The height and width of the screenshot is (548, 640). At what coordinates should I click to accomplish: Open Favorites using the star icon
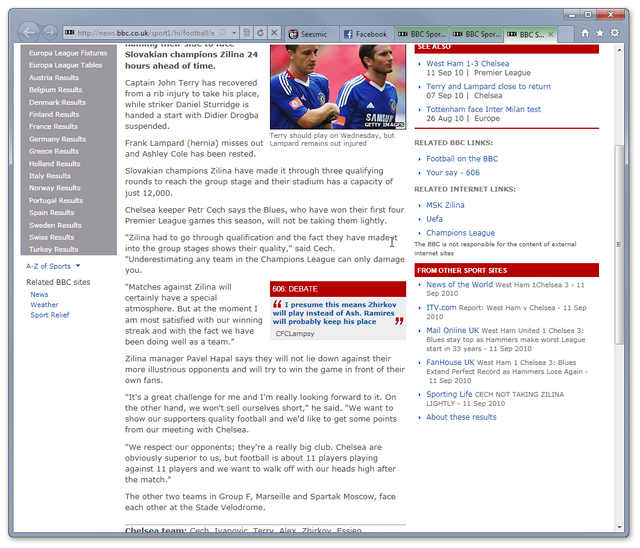(x=600, y=32)
